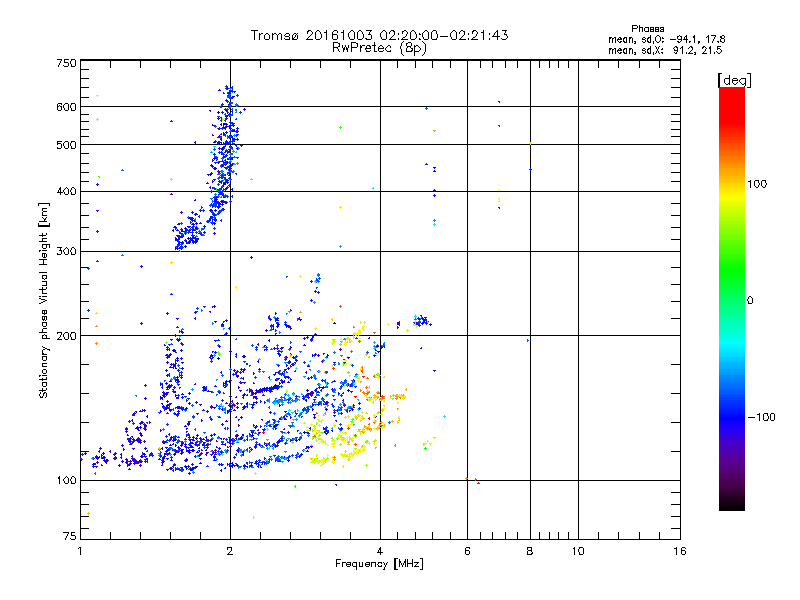Click the black bottom of the phase colorbar

(x=732, y=503)
